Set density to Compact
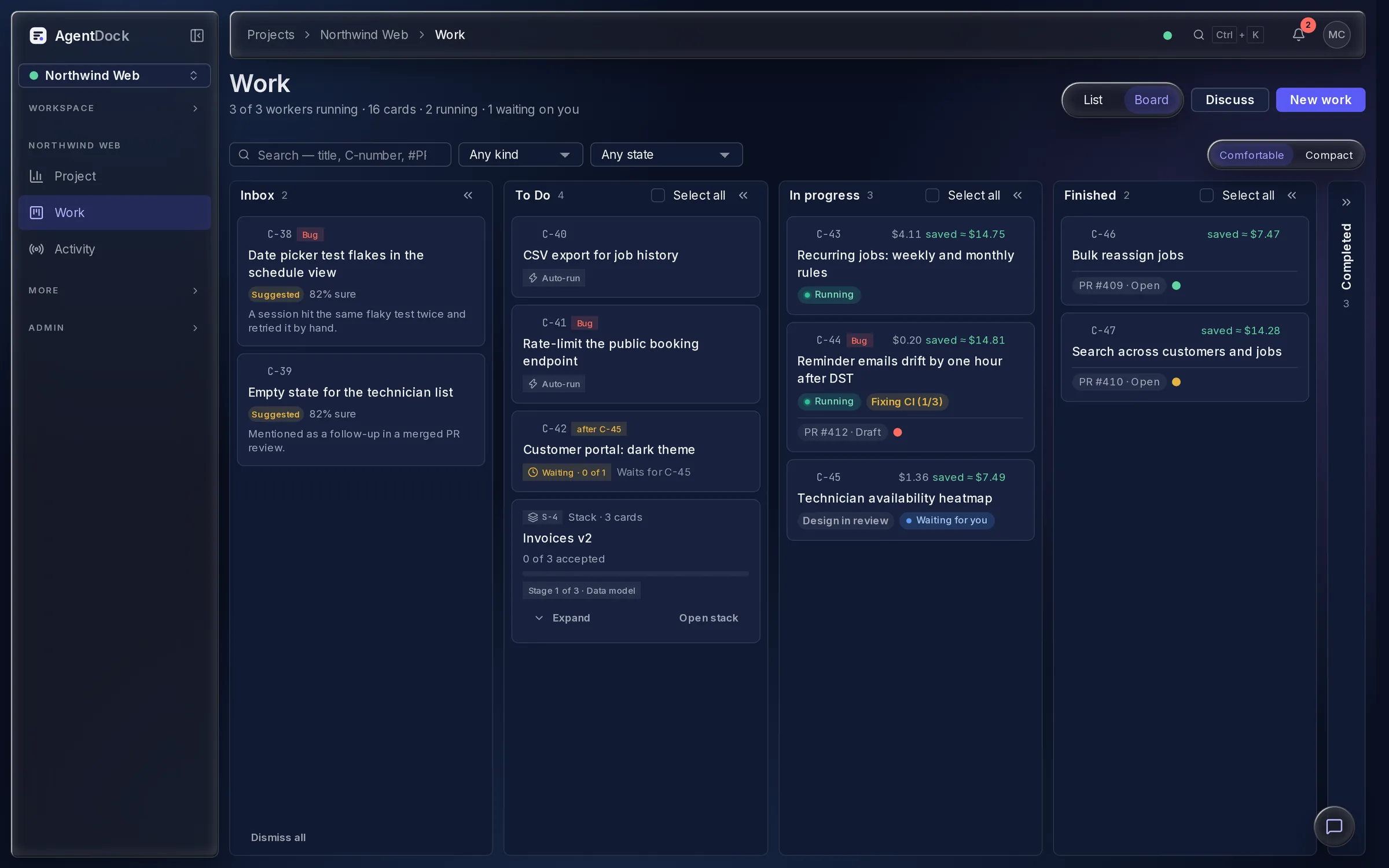The image size is (1389, 868). pyautogui.click(x=1329, y=155)
